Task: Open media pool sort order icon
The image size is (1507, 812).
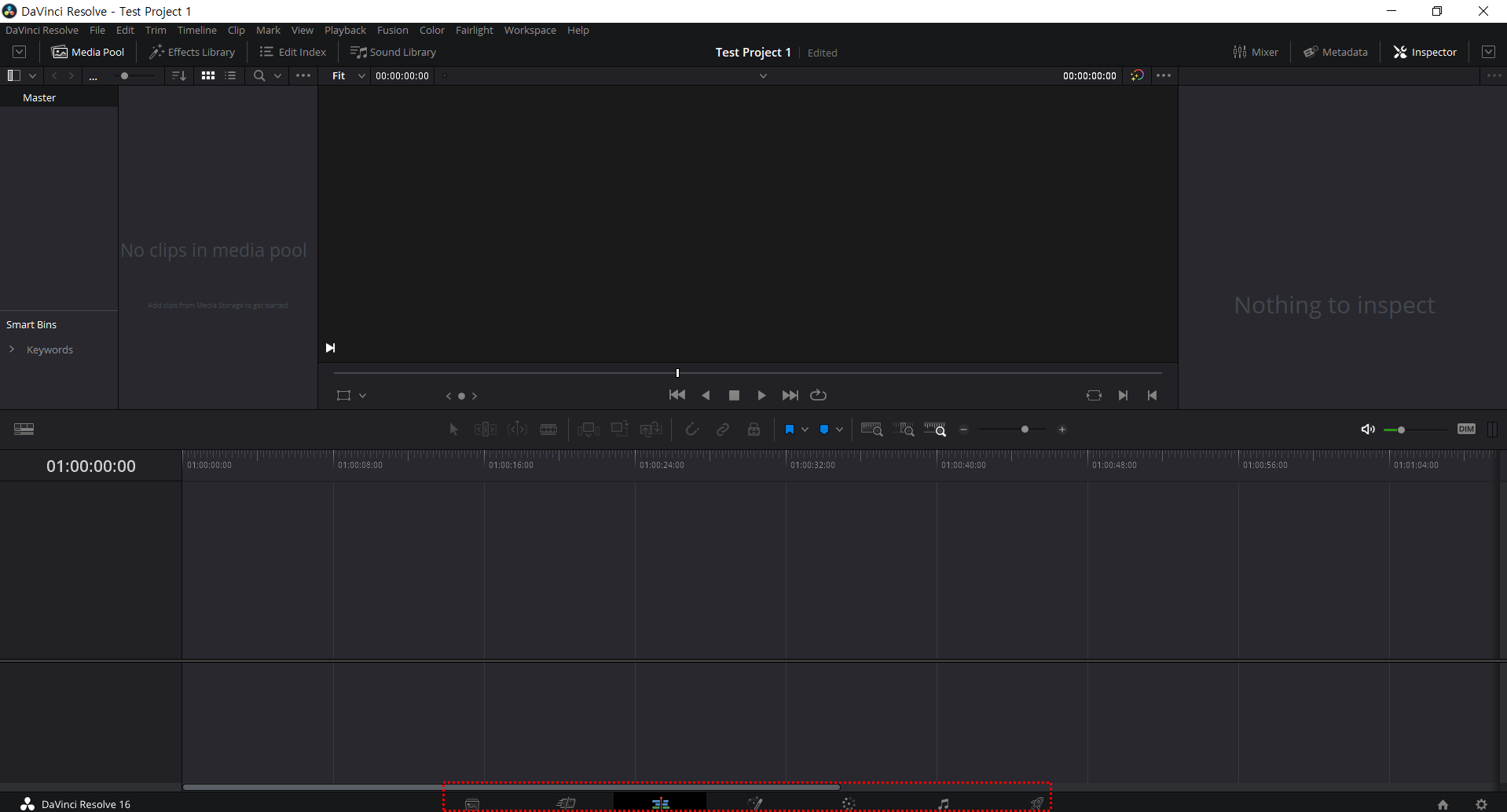Action: pyautogui.click(x=179, y=75)
